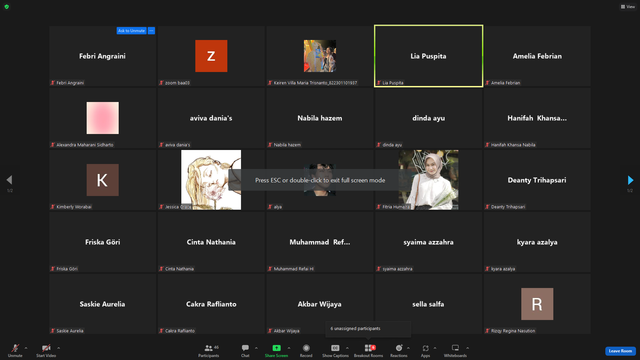Expand caption options caret
This screenshot has height=360, width=640.
tap(347, 348)
